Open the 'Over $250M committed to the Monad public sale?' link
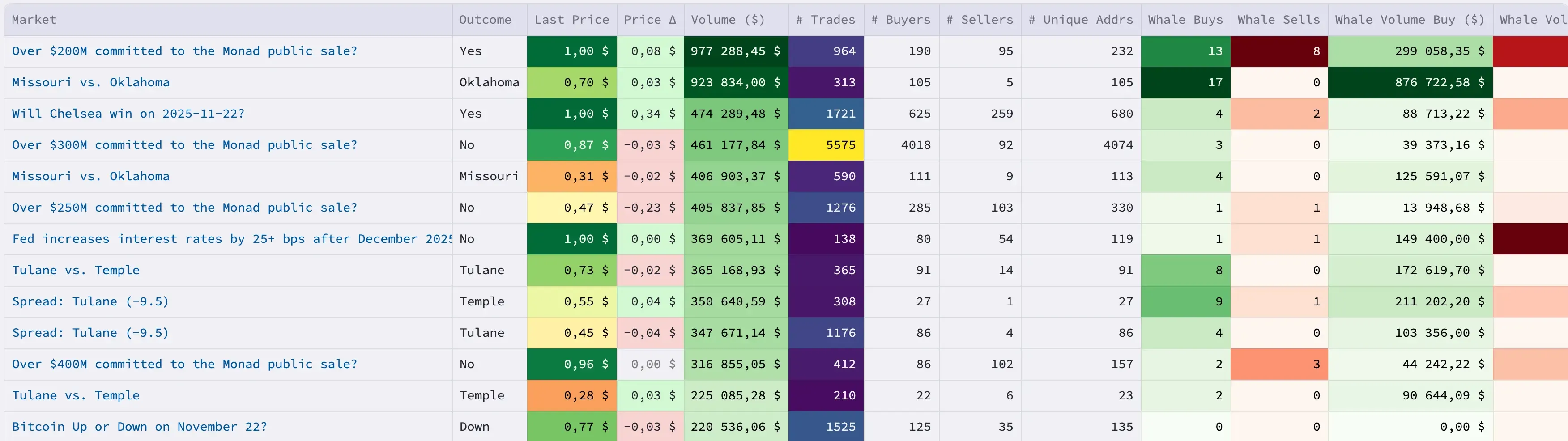 184,208
